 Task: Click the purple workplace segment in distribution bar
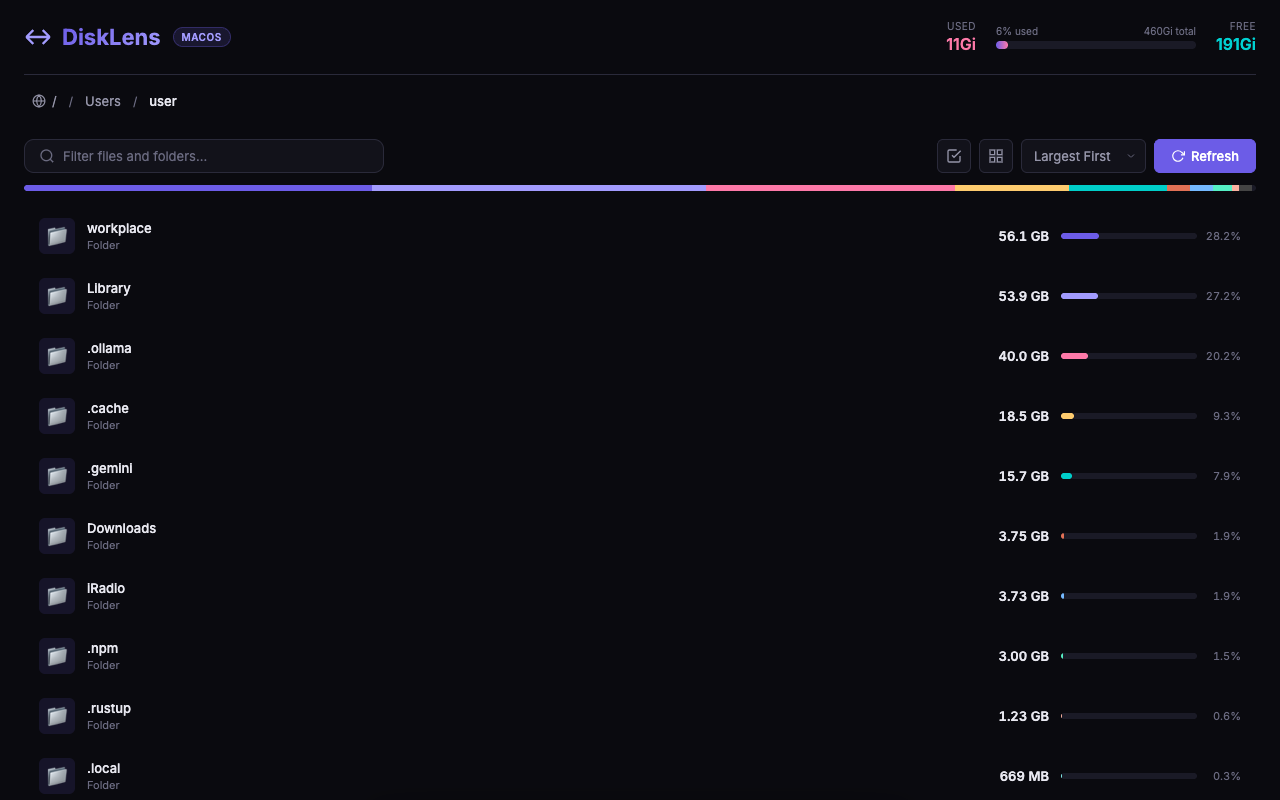tap(198, 188)
